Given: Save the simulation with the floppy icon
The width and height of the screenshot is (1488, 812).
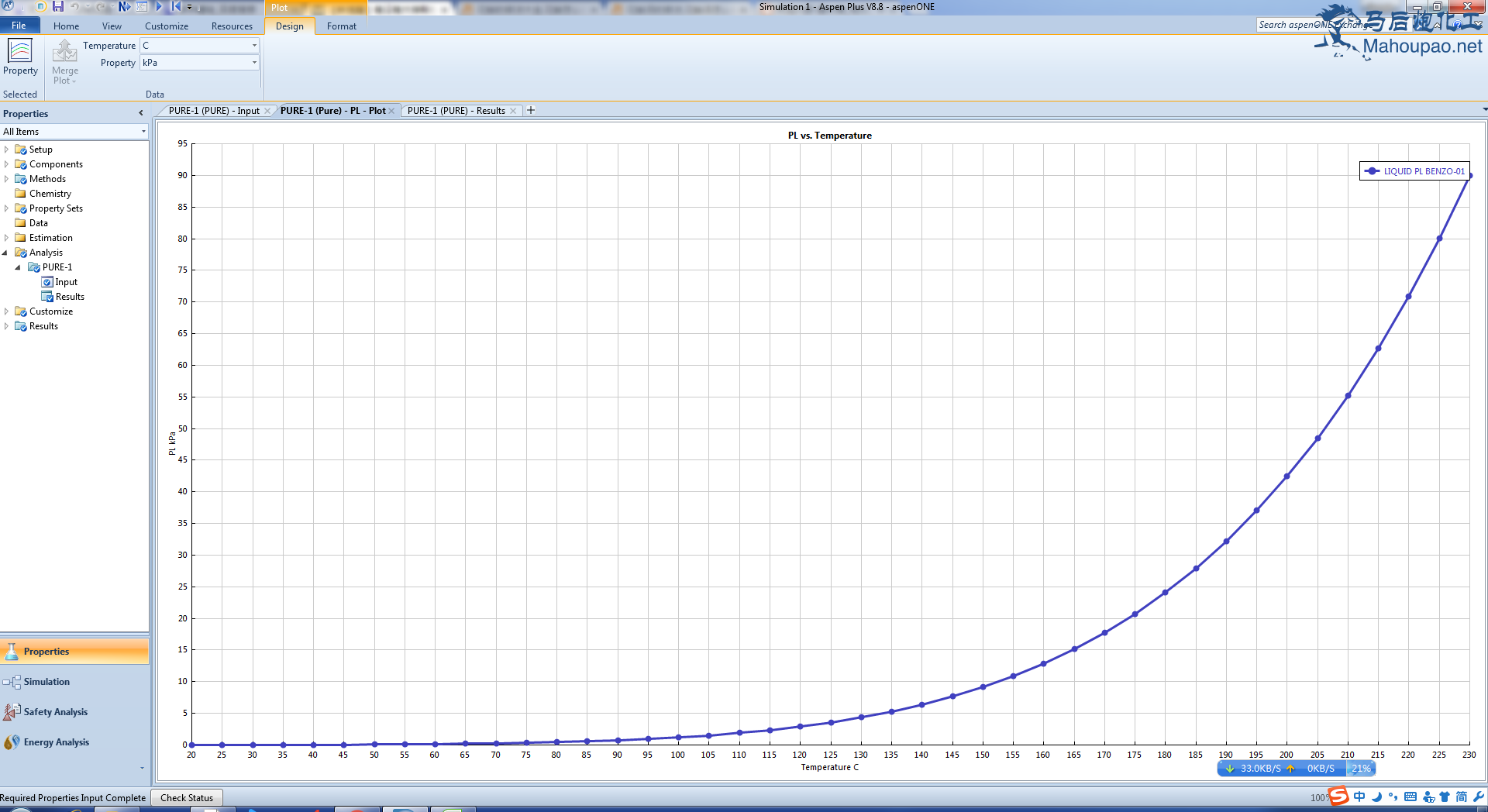Looking at the screenshot, I should tap(58, 6).
